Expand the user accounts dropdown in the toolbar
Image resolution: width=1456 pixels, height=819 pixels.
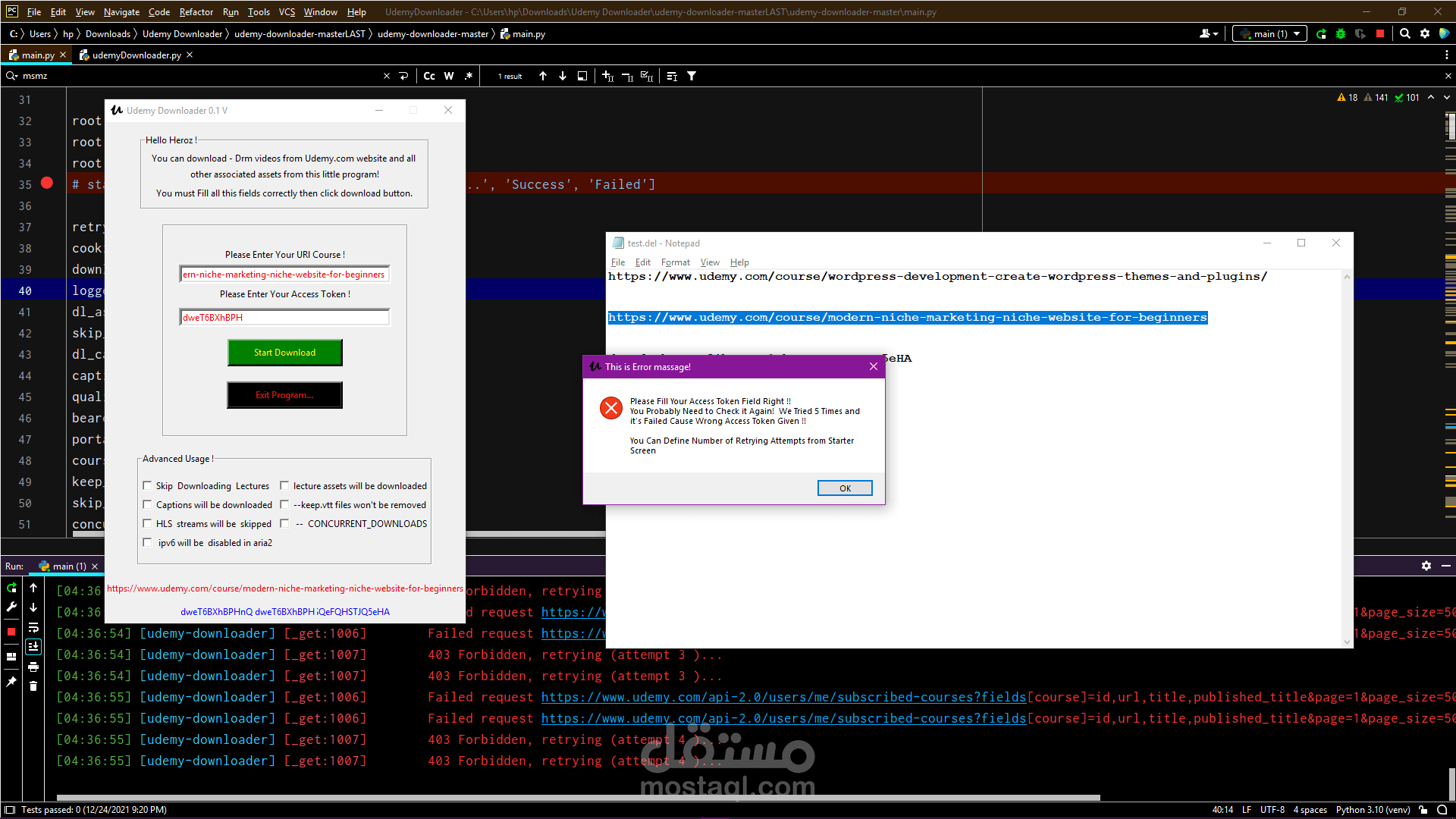coord(1209,34)
